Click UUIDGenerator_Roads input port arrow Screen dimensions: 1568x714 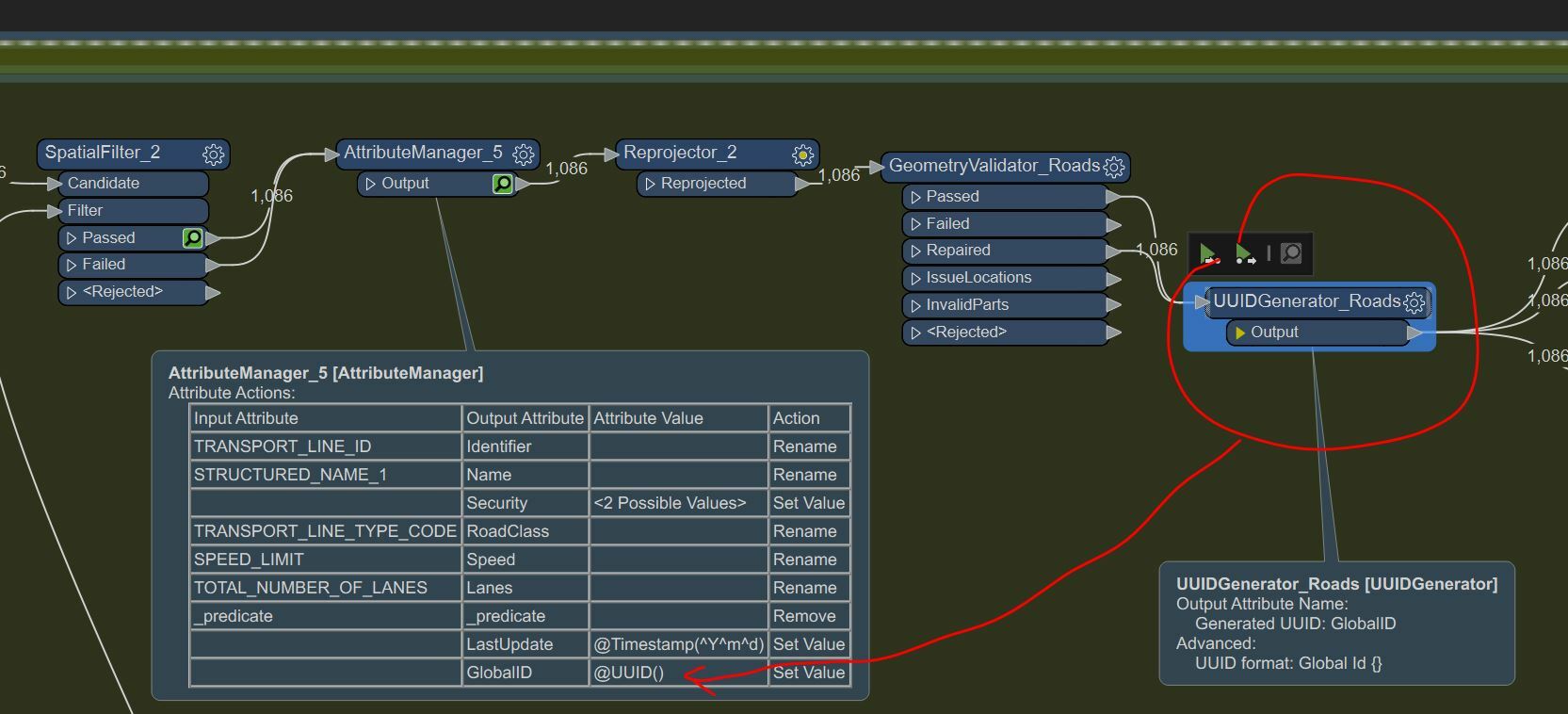point(1202,302)
